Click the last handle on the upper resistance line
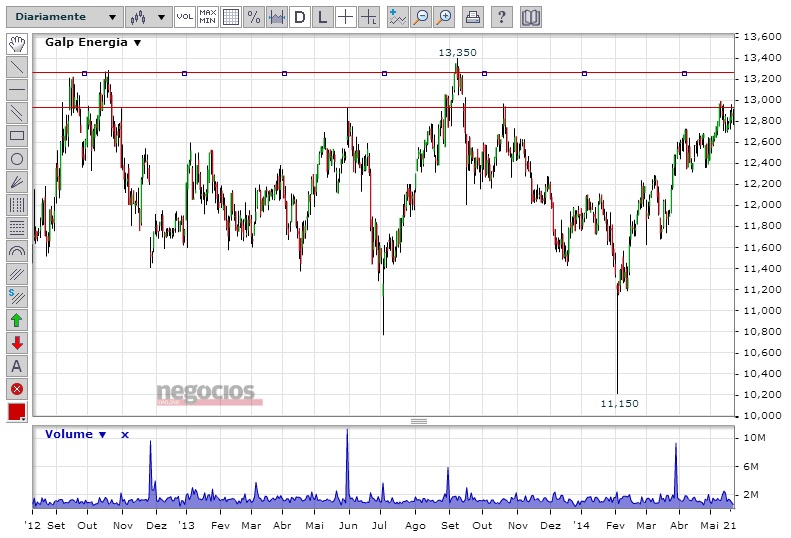 [684, 74]
